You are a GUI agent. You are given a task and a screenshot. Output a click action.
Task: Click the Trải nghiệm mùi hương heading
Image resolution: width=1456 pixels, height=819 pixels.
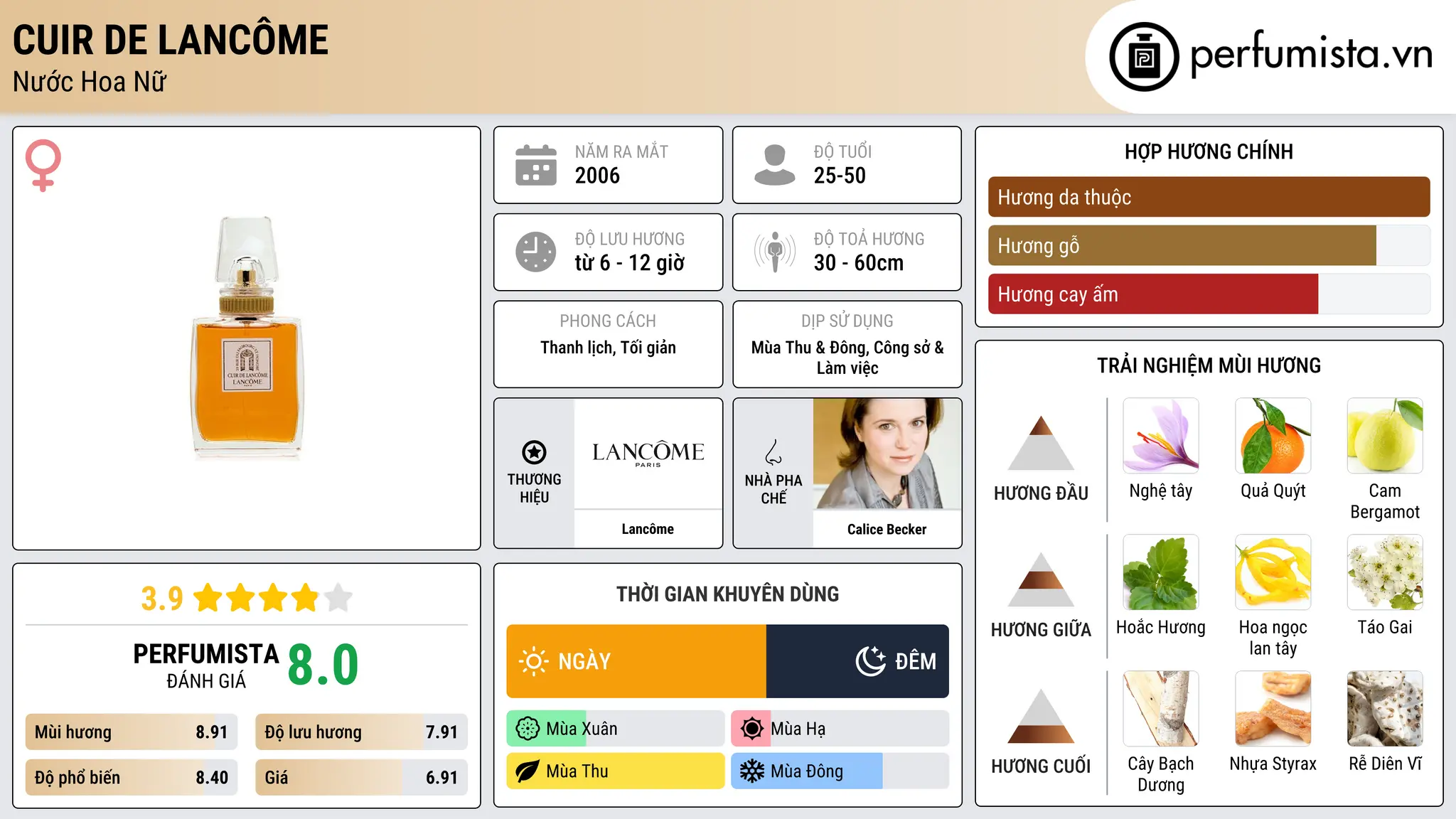point(1209,365)
